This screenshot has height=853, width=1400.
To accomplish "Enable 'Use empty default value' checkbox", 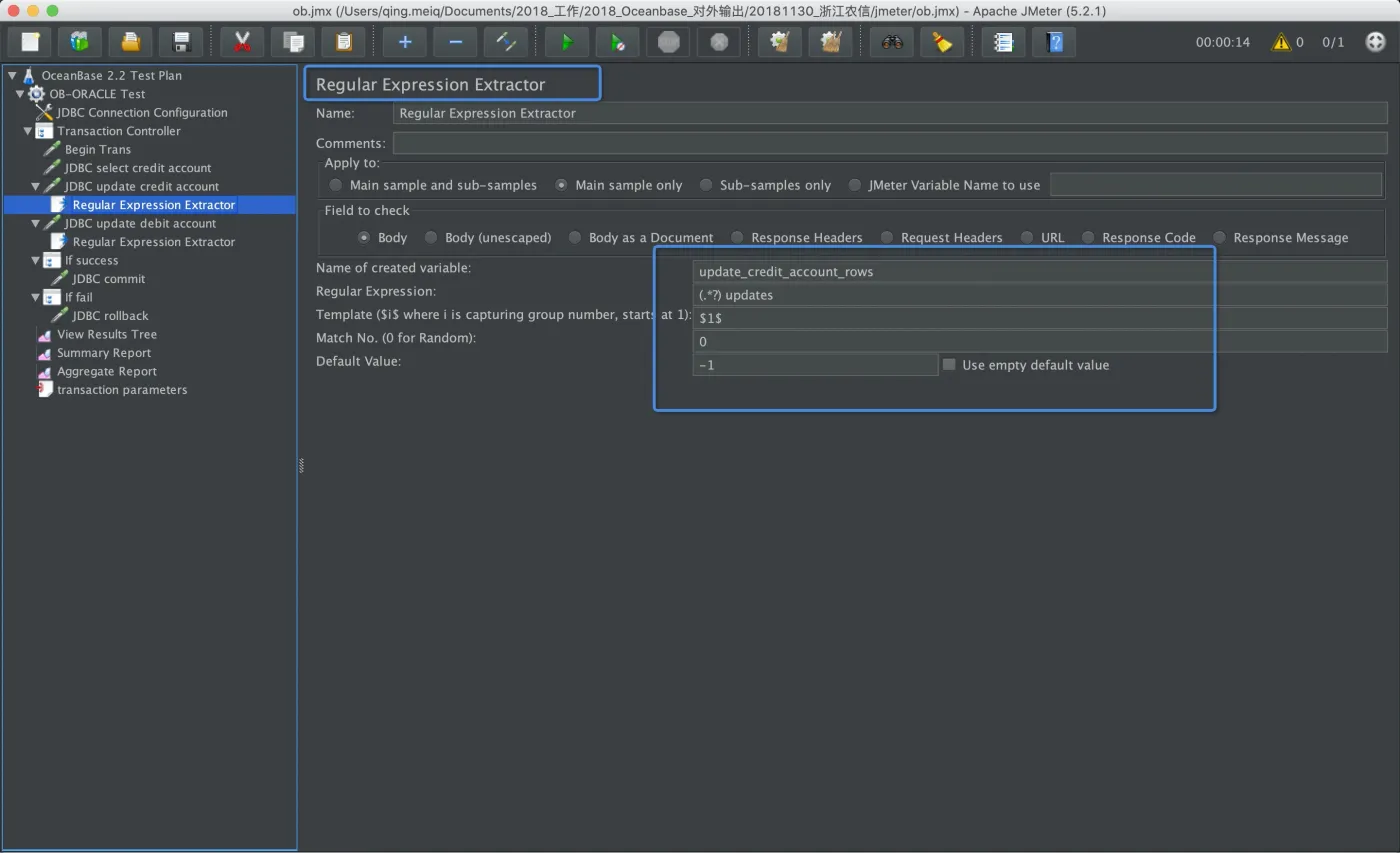I will 949,365.
